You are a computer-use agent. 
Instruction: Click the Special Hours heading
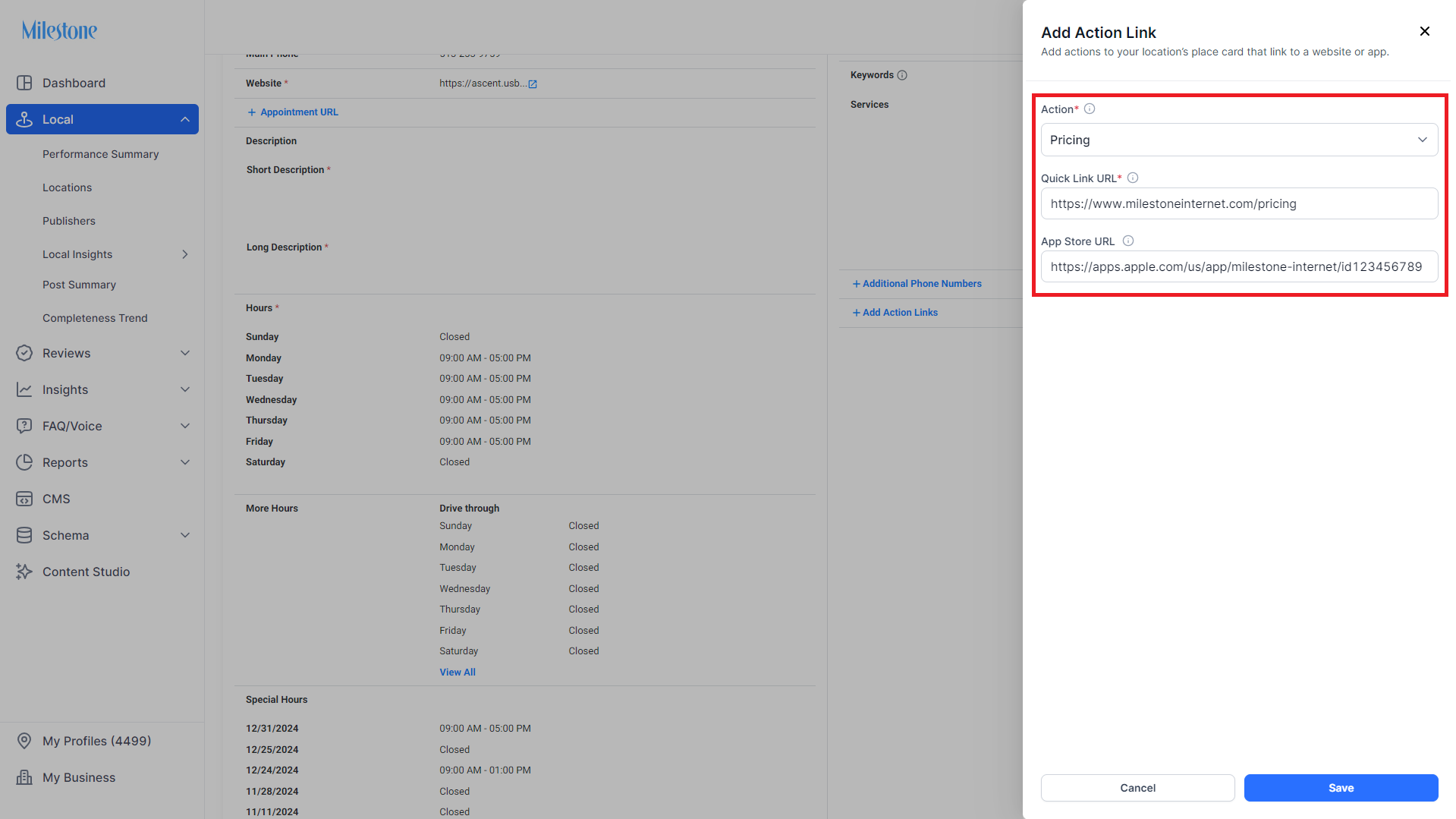tap(276, 700)
